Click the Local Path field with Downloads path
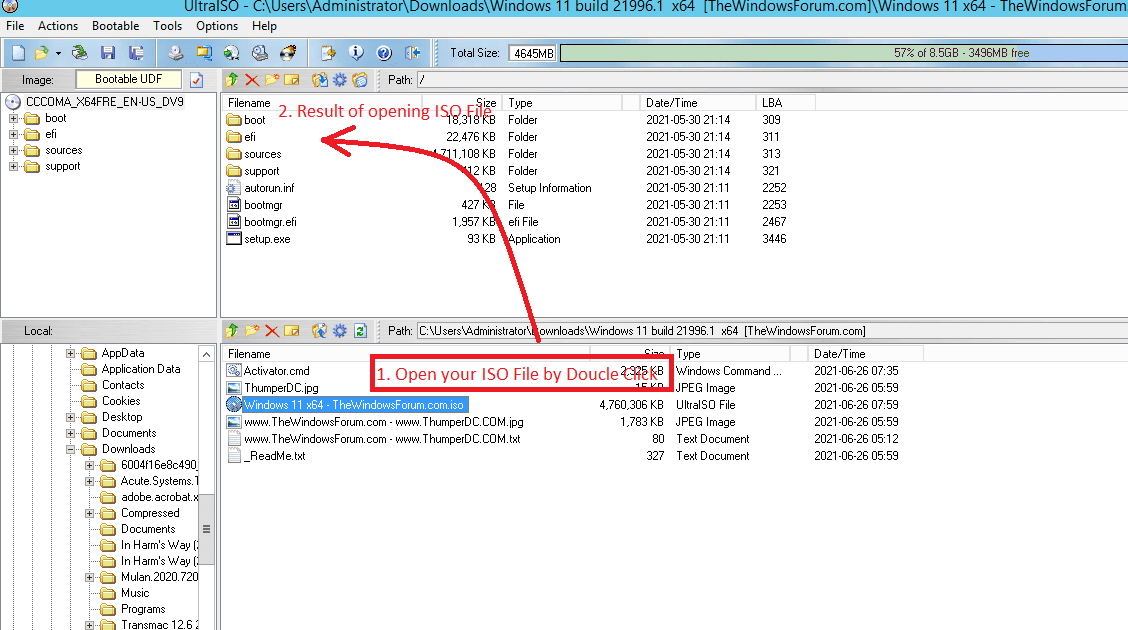 772,331
